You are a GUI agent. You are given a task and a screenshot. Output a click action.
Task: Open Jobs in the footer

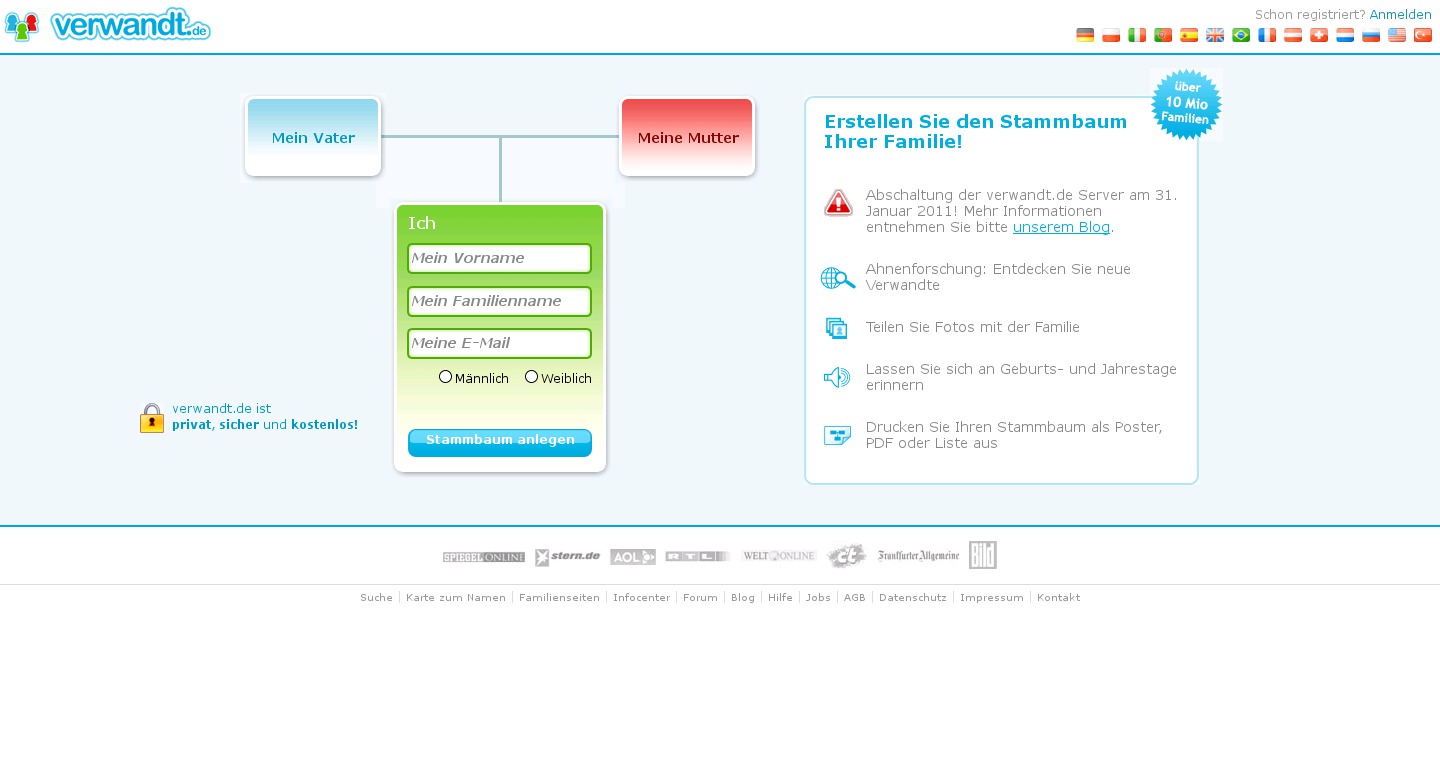click(x=818, y=598)
